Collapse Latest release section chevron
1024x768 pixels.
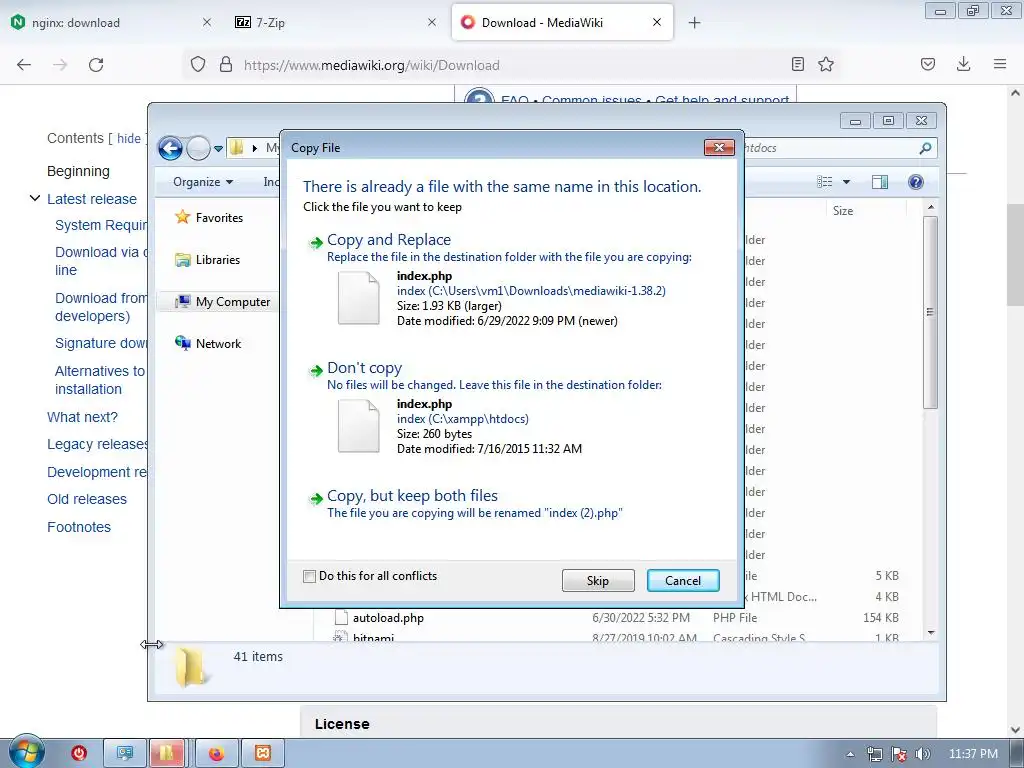pyautogui.click(x=35, y=198)
